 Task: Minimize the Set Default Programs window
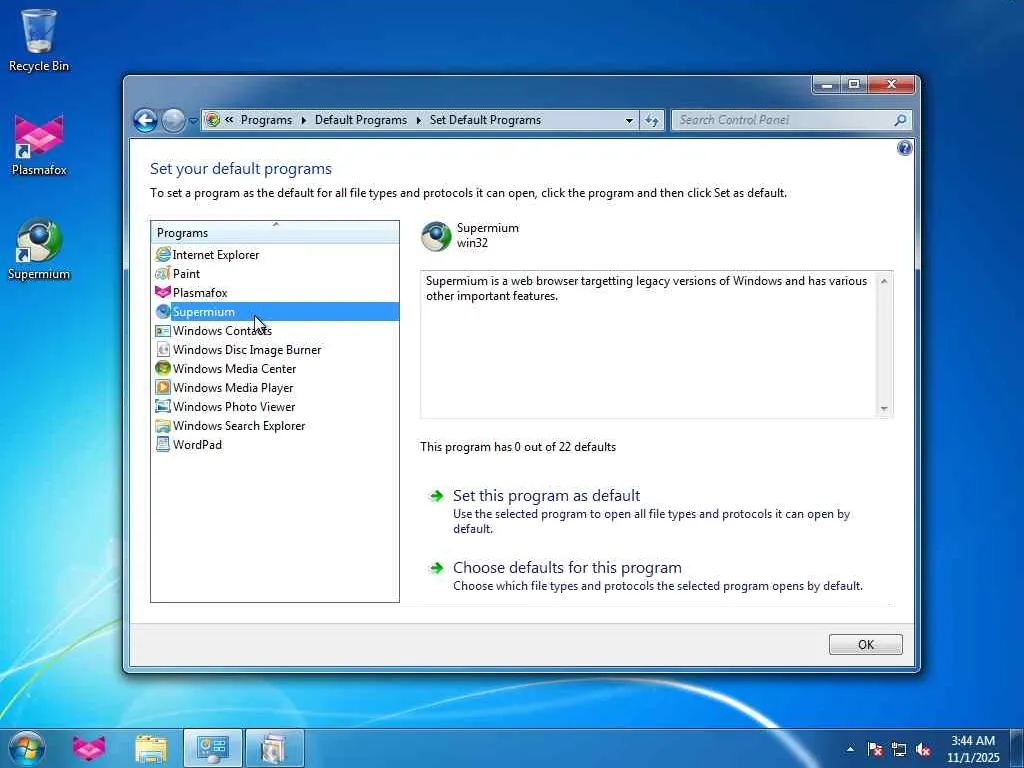tap(827, 85)
